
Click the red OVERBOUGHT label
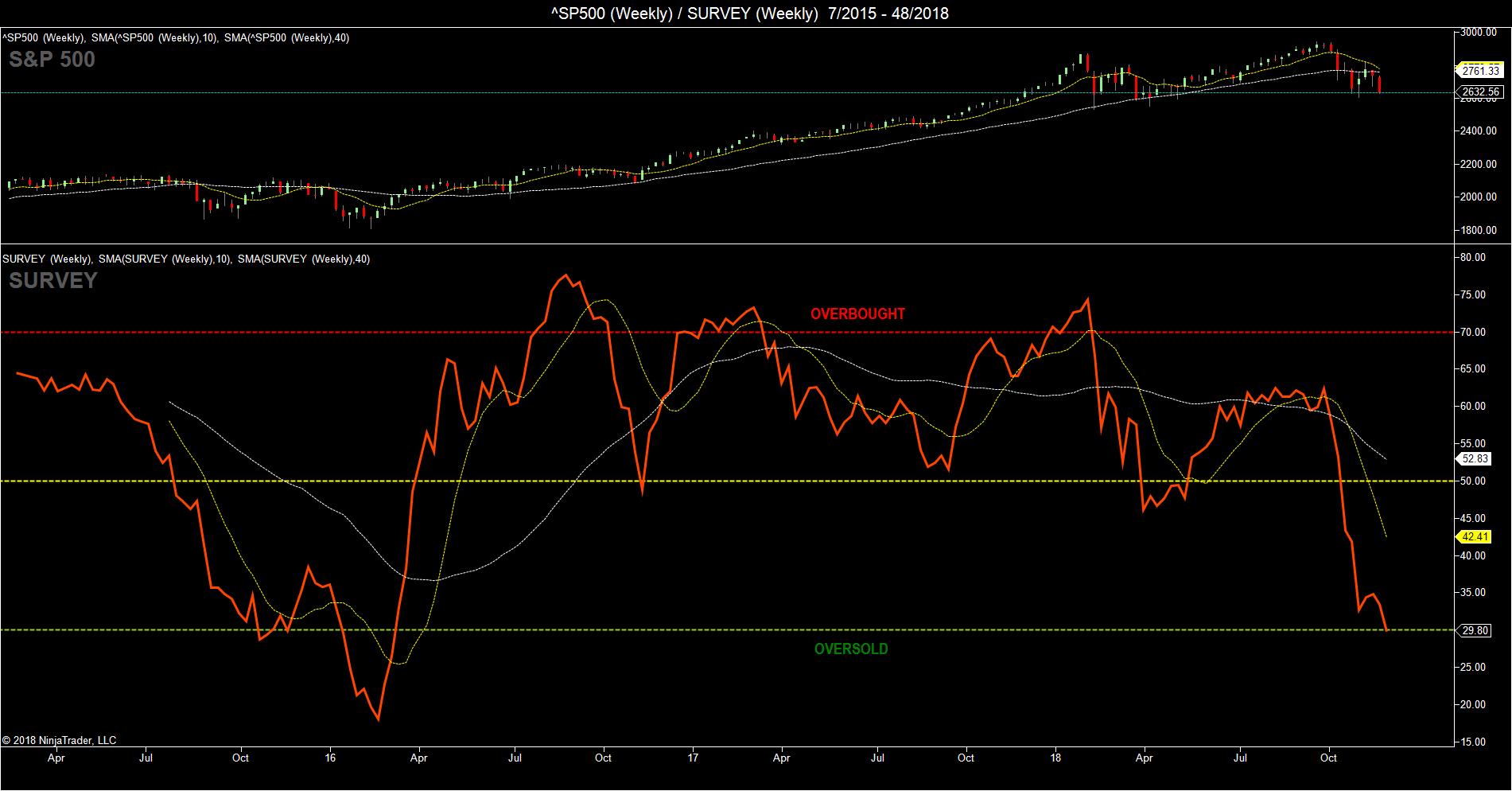(x=857, y=314)
